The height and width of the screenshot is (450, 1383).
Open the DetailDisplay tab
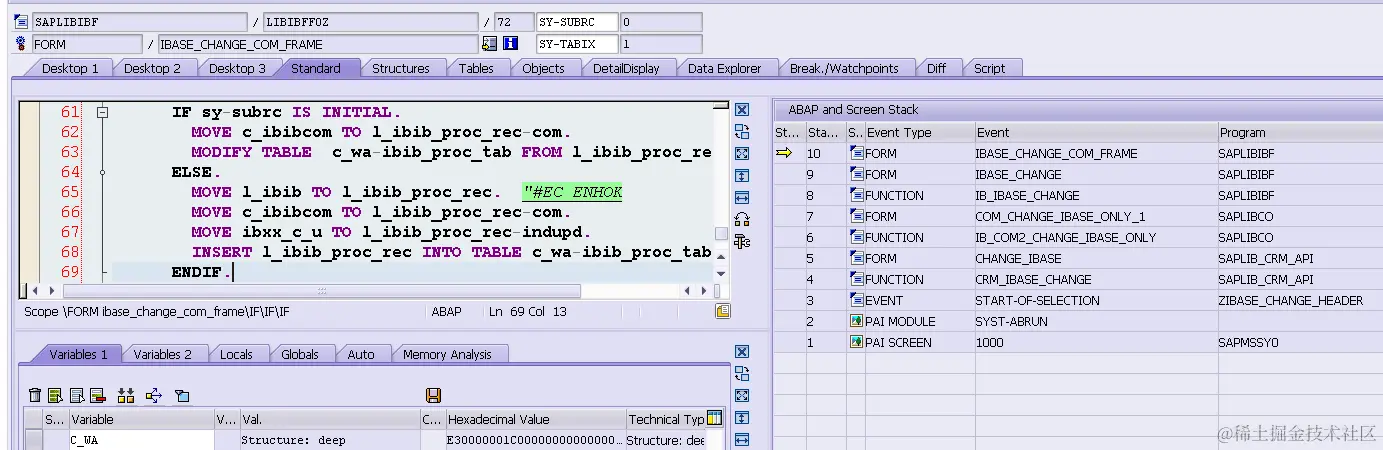coord(626,68)
